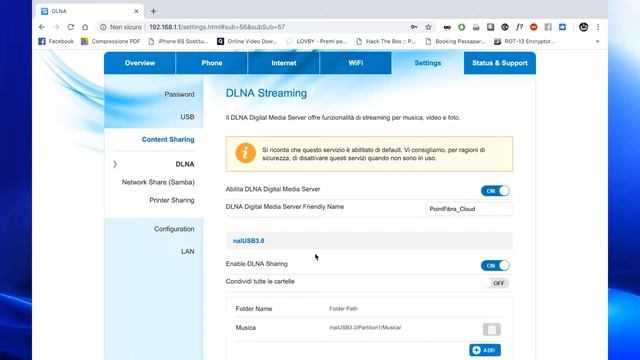
Task: Click the nalUSB3.0 device header
Action: click(369, 241)
